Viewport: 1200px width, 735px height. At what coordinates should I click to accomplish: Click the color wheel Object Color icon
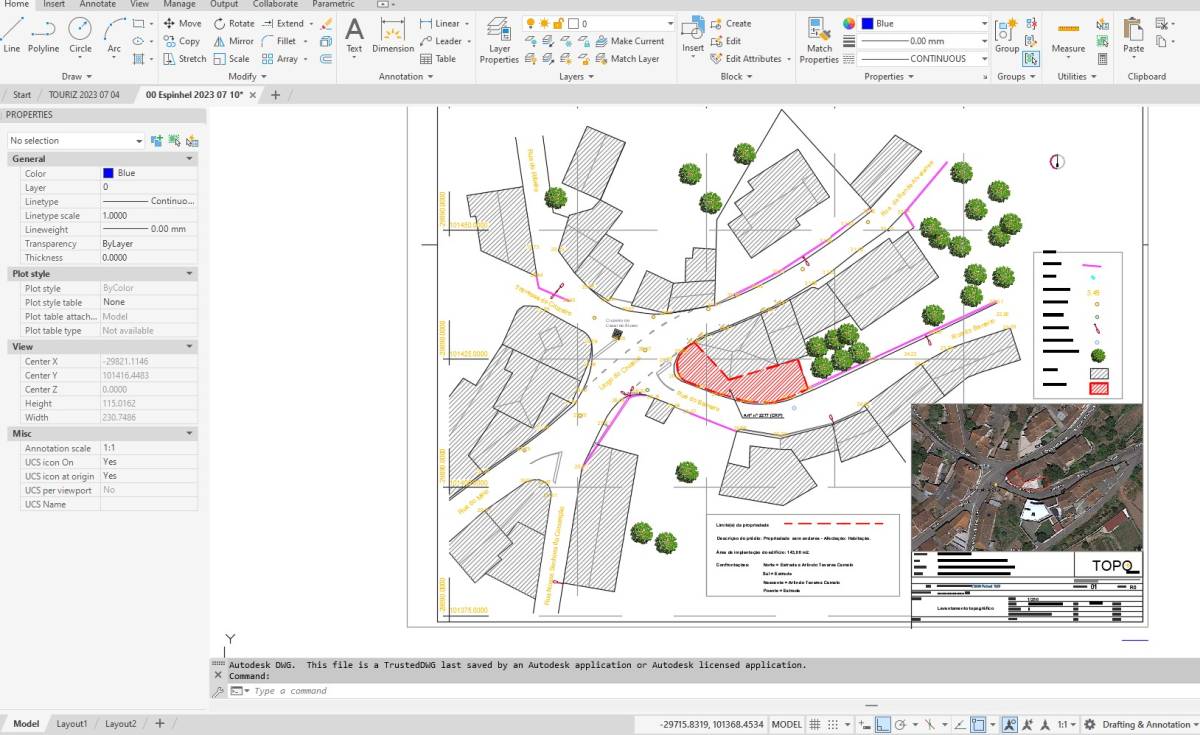[x=848, y=23]
